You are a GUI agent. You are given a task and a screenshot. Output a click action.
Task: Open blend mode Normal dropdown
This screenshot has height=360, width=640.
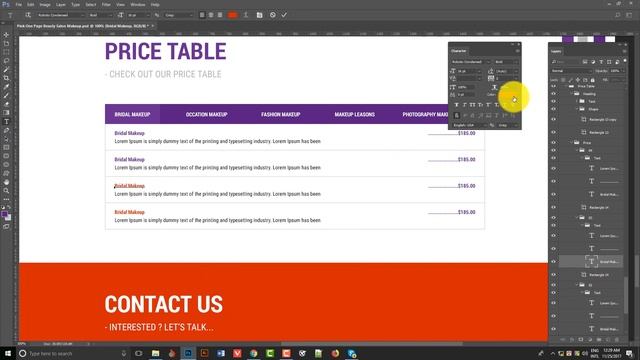point(571,71)
